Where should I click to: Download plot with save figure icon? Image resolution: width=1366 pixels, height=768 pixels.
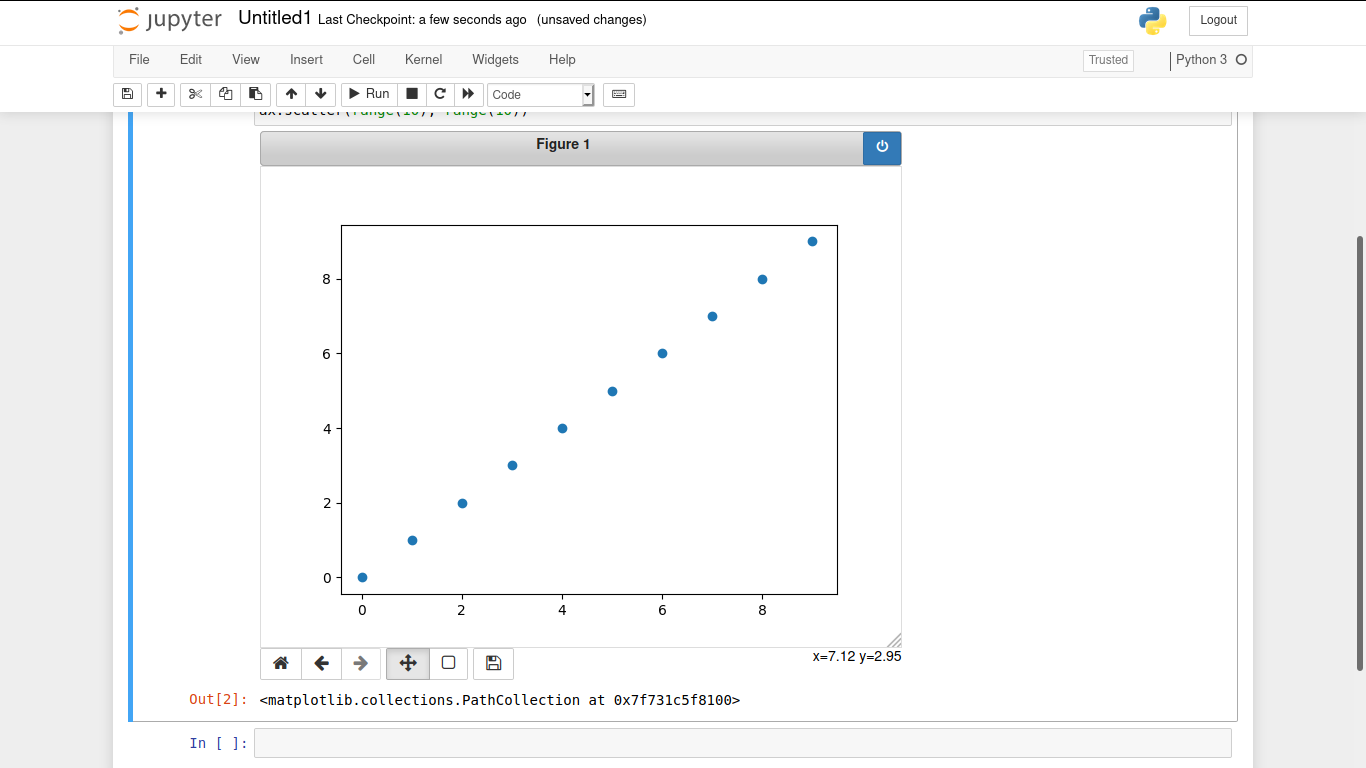[x=493, y=663]
